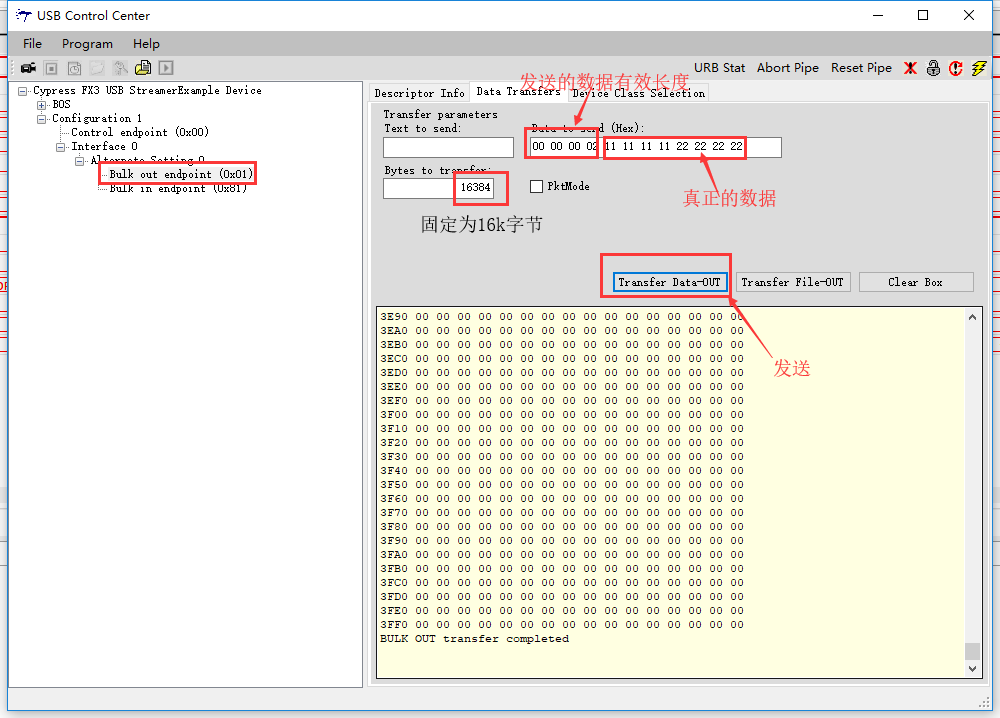Switch to Device Class Selection tab

[638, 93]
